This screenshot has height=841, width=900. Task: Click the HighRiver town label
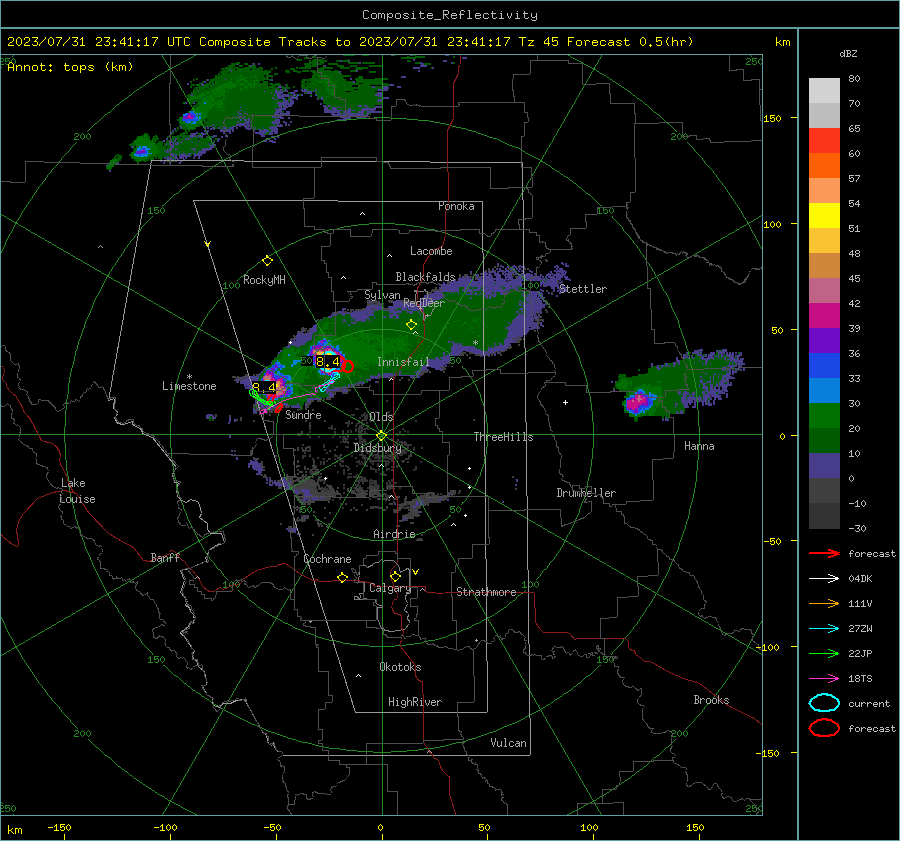tap(415, 702)
